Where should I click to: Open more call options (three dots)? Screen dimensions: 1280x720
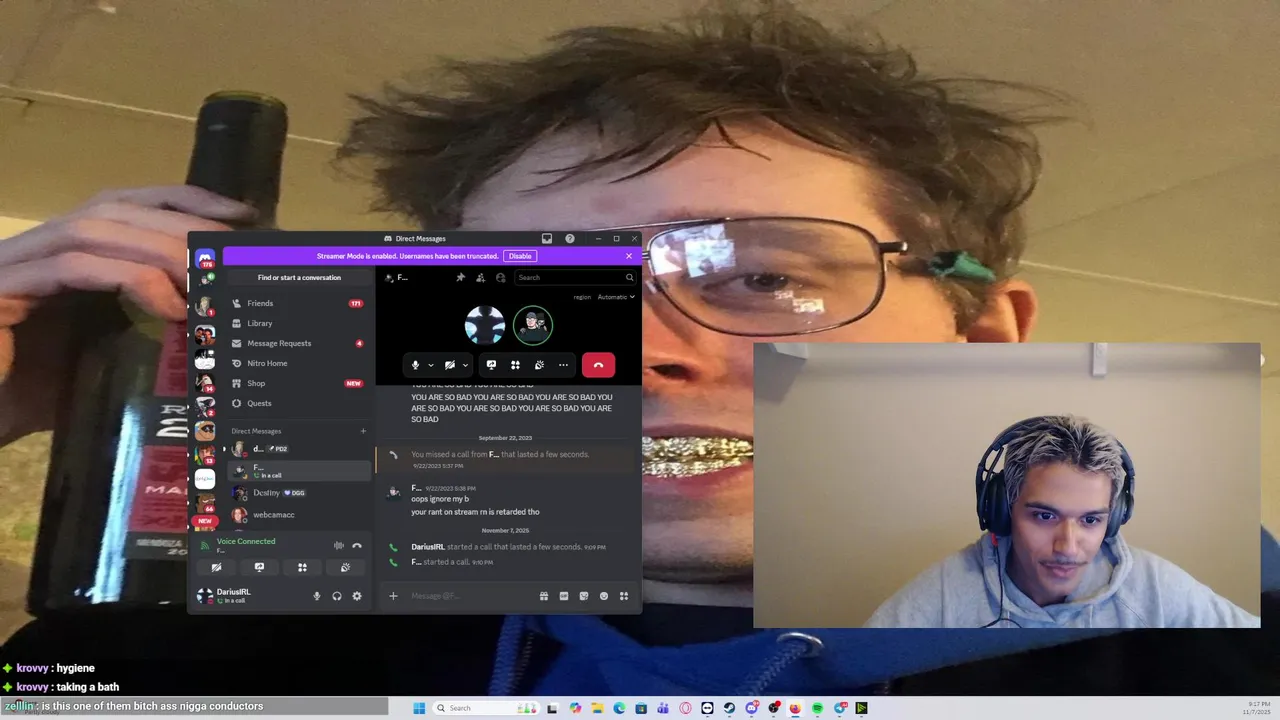[x=563, y=365]
